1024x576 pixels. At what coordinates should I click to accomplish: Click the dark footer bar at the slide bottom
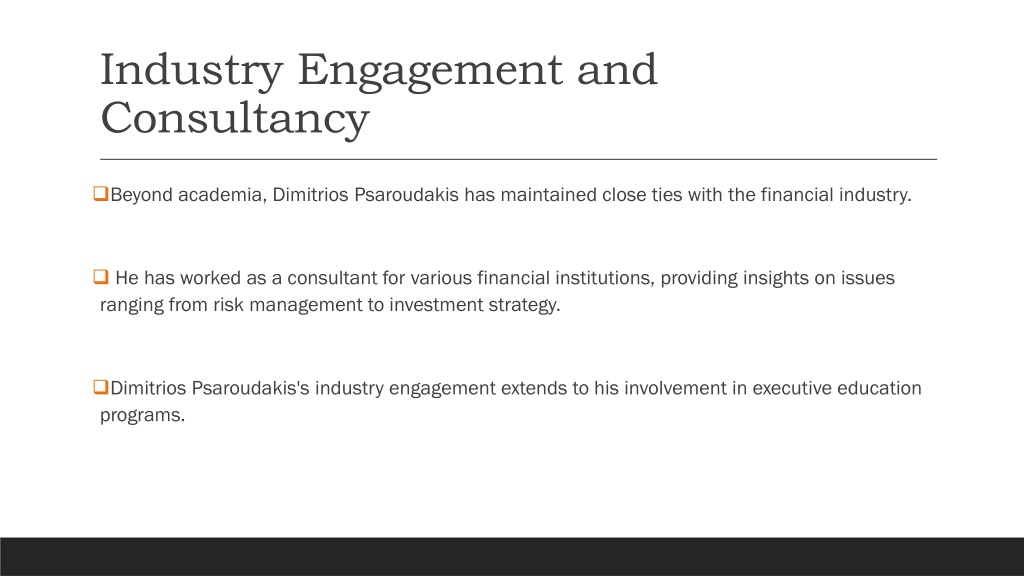[x=512, y=556]
